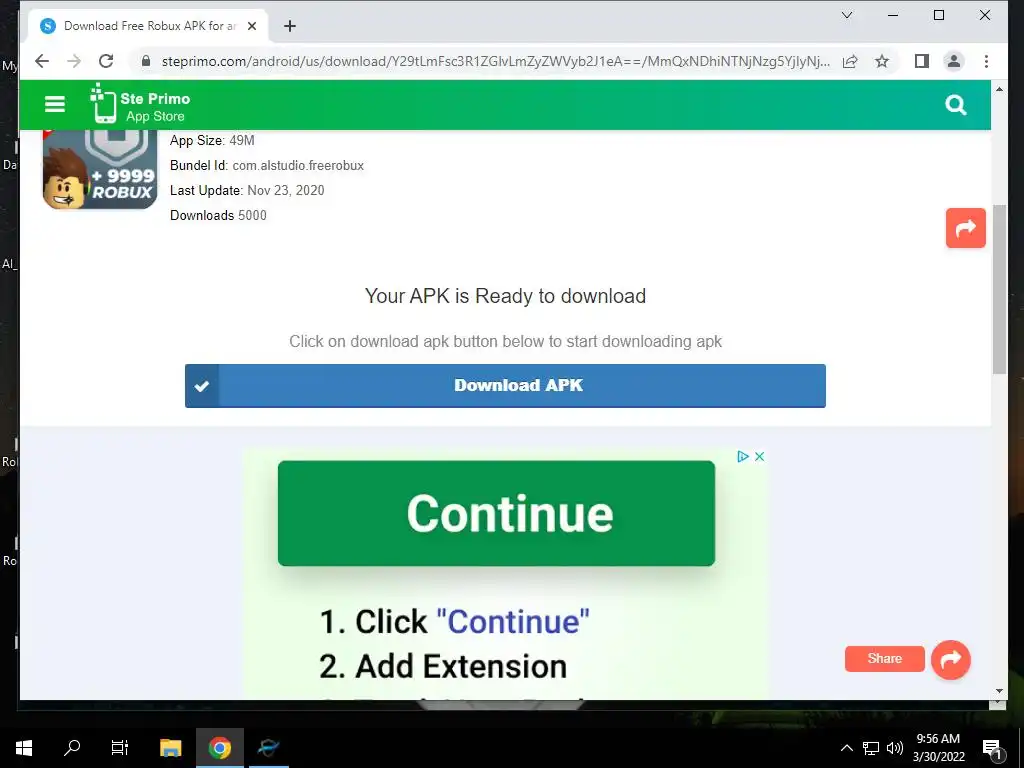Viewport: 1024px width, 768px height.
Task: Click the steprimo.com address bar
Action: coord(496,61)
